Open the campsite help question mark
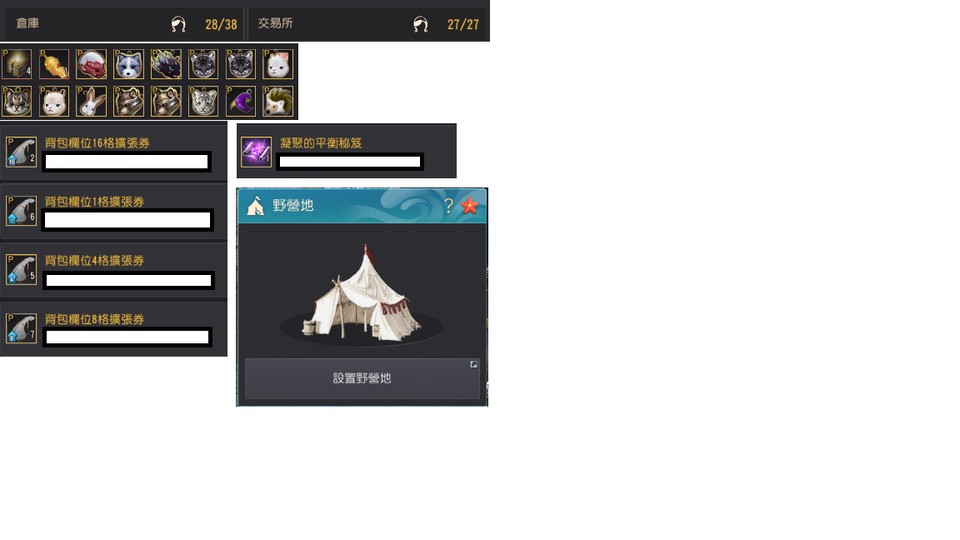960x540 pixels. pos(448,206)
